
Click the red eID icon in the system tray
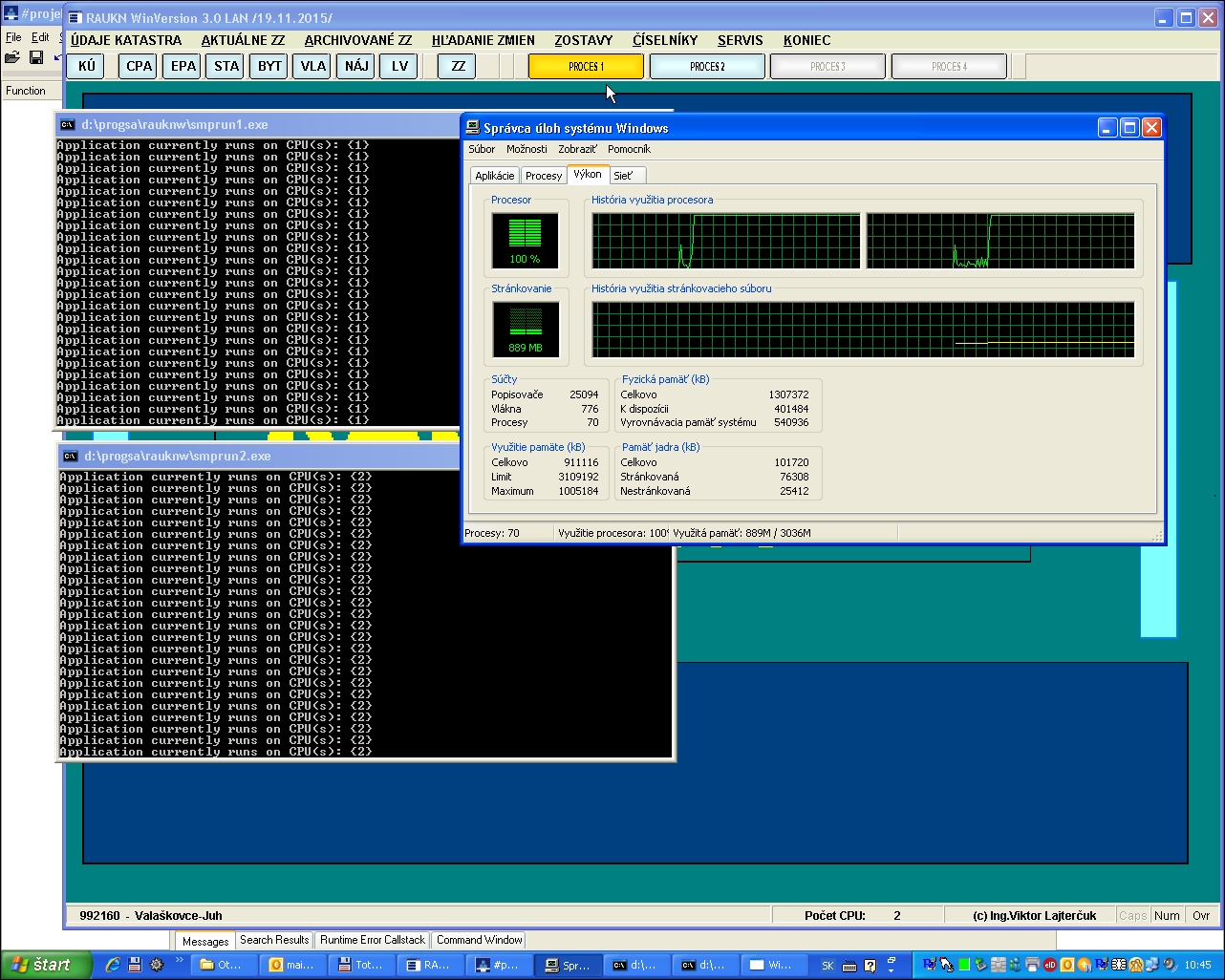[1048, 965]
